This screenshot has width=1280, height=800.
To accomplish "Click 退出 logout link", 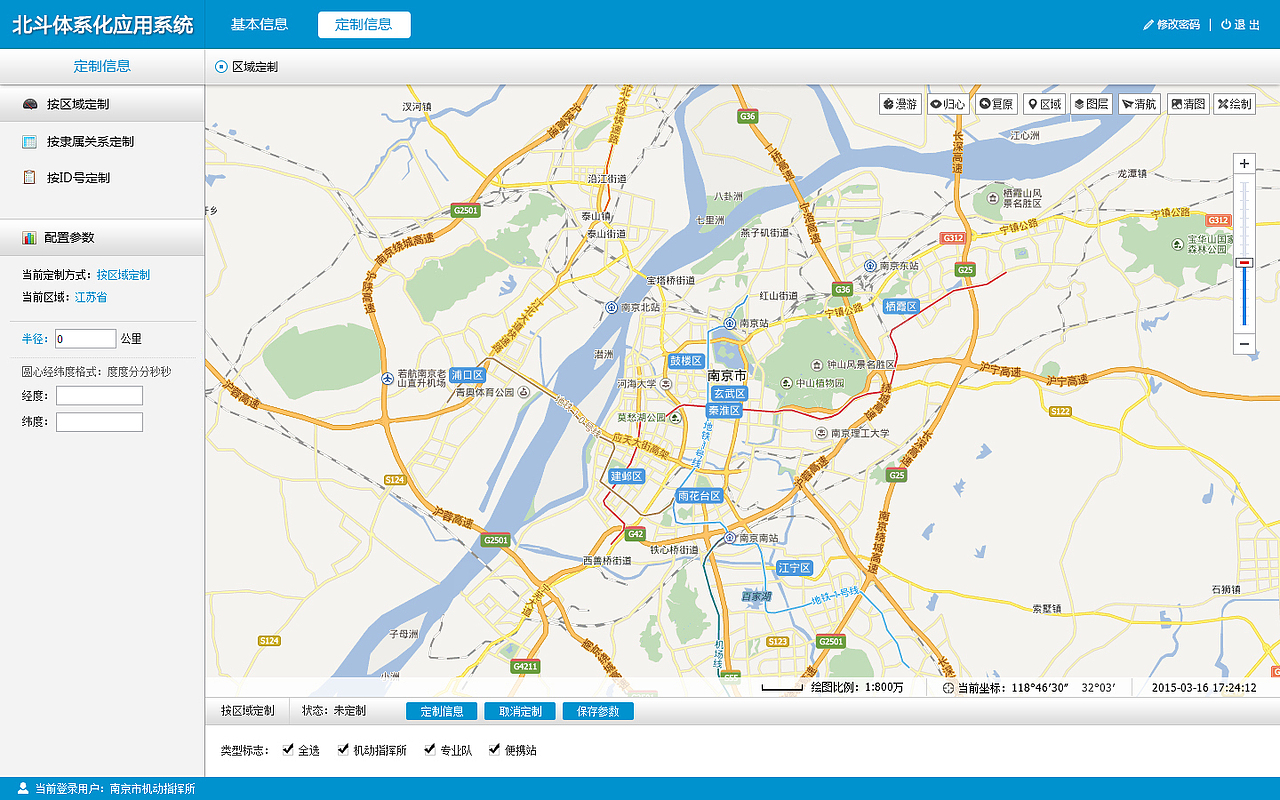I will 1240,25.
